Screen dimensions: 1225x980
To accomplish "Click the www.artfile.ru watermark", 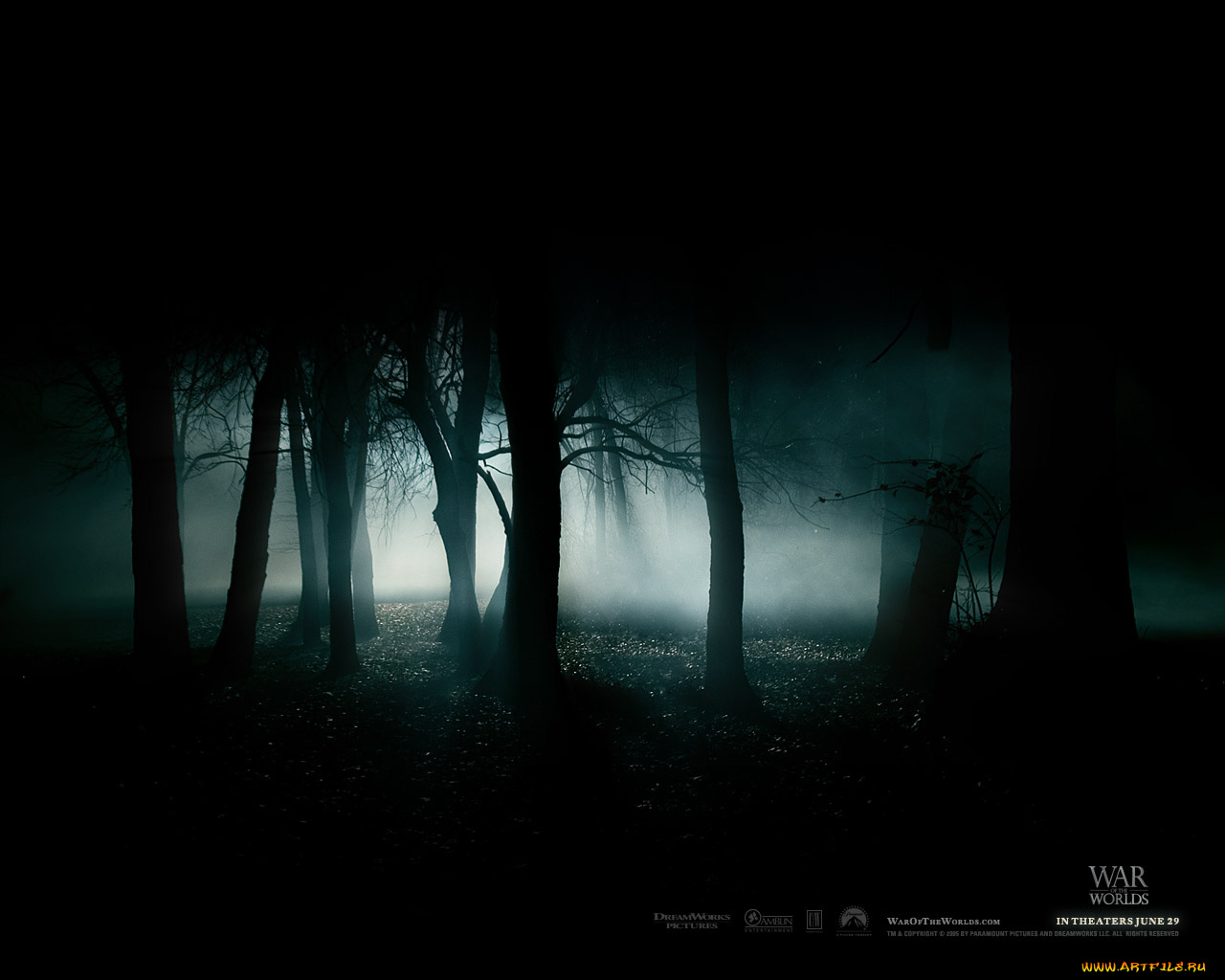I will tap(1142, 967).
